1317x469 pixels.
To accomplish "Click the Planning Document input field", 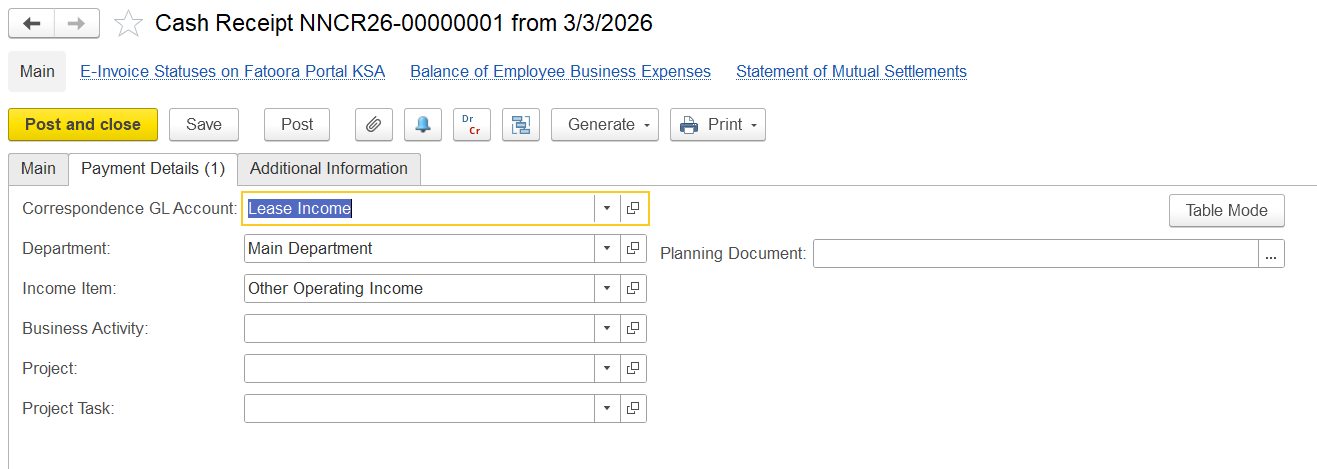I will (1034, 254).
